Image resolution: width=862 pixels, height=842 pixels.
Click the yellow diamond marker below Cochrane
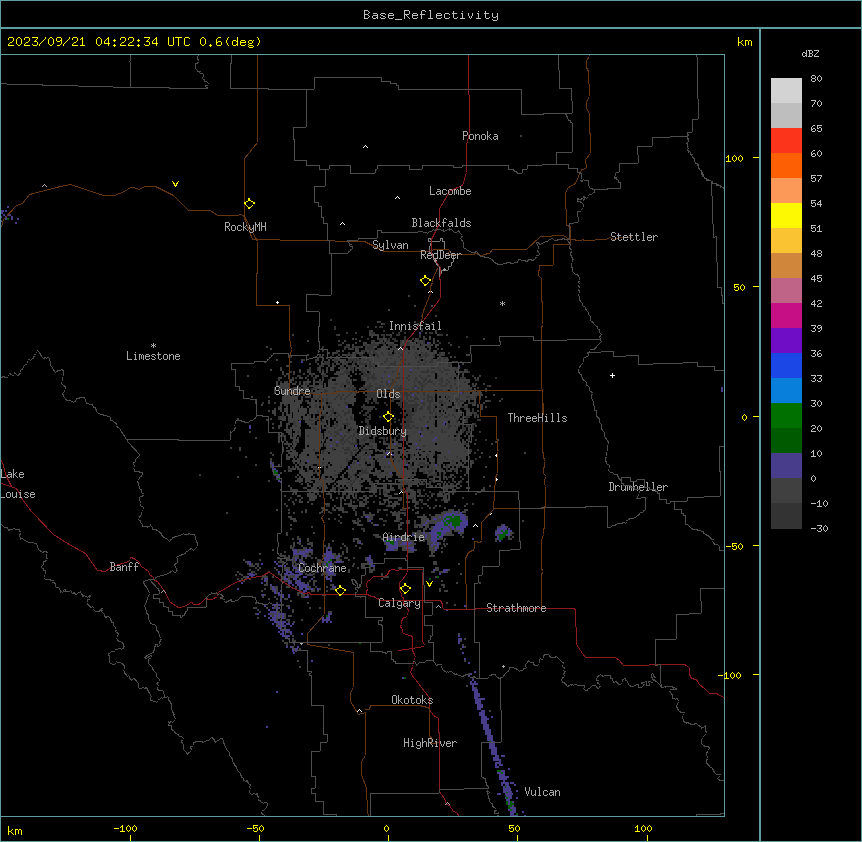coord(340,590)
